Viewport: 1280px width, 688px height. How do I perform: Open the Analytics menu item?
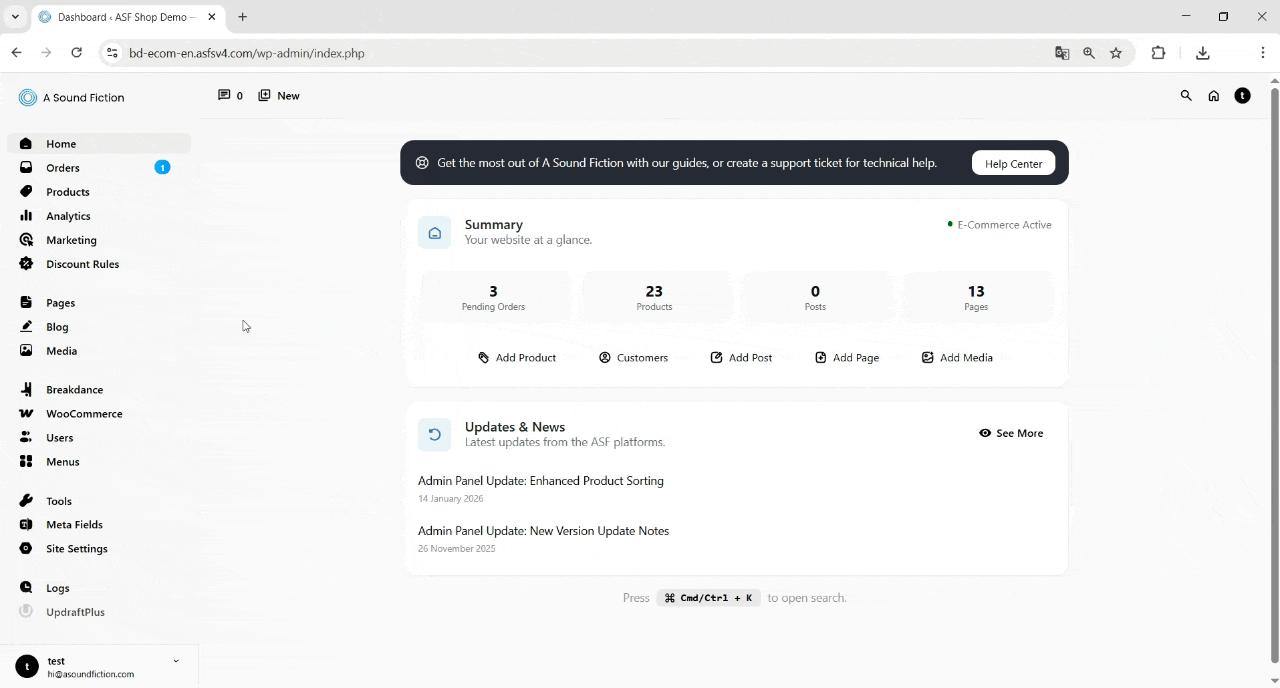[98, 216]
